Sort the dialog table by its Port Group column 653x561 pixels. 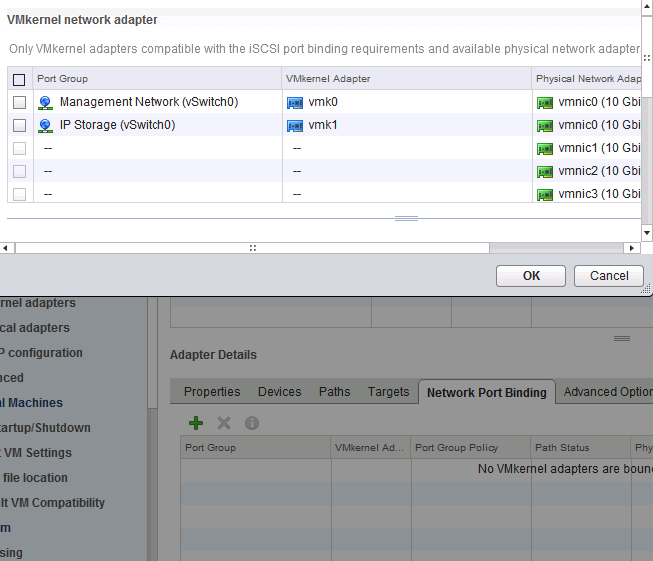pos(157,79)
